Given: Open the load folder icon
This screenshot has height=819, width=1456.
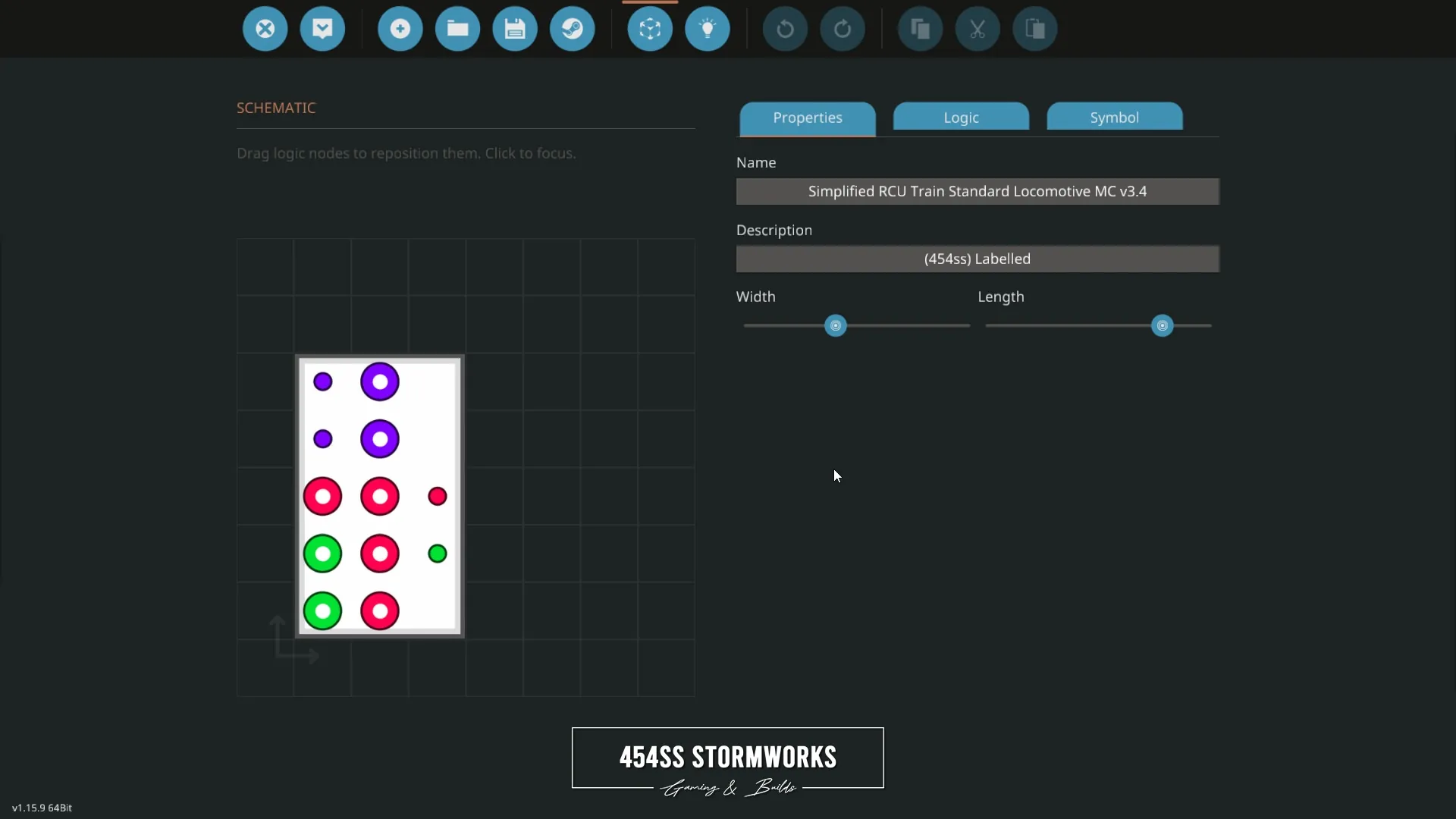Looking at the screenshot, I should click(457, 29).
